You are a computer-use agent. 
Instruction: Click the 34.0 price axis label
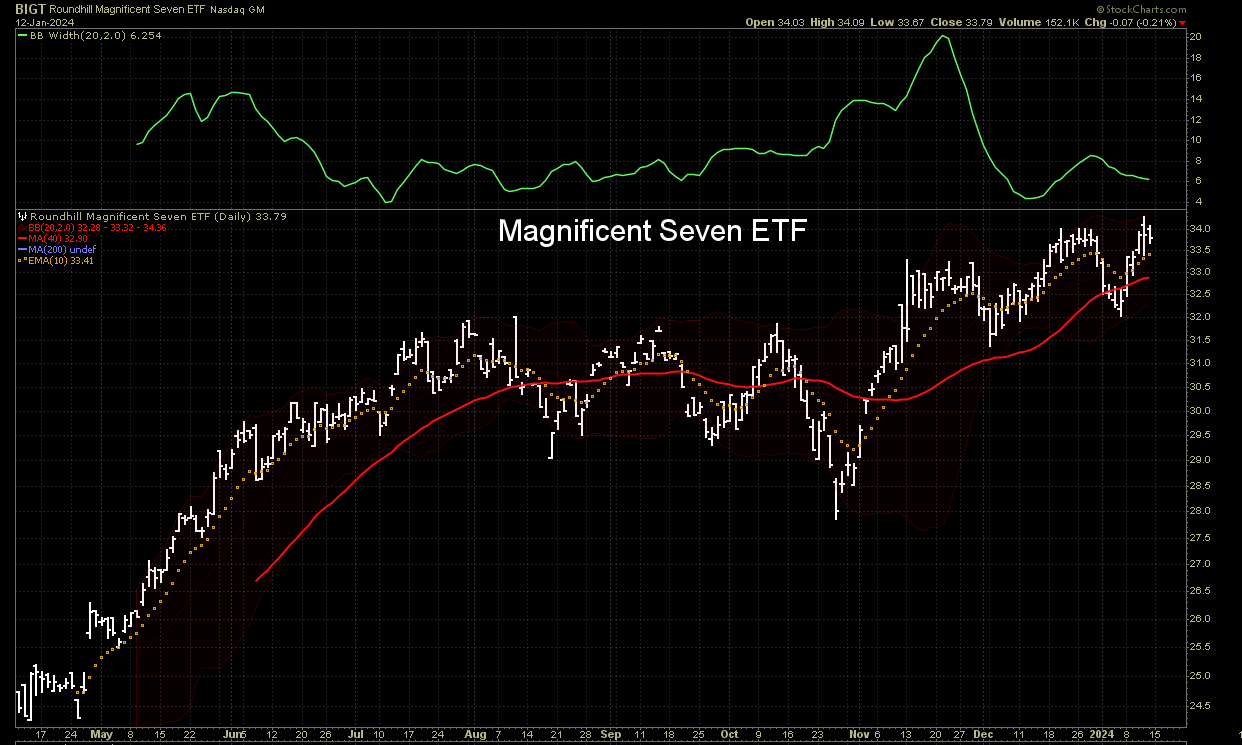tap(1201, 229)
